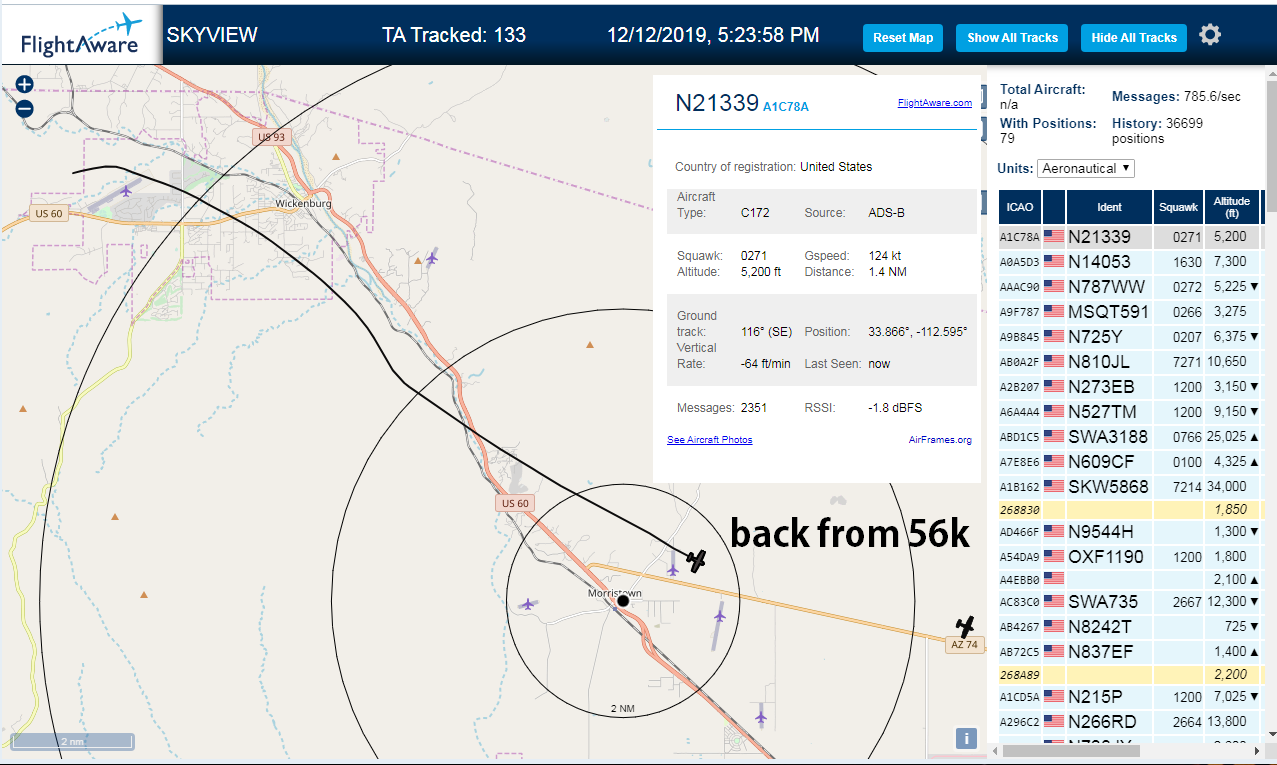Sort table by ICAO column header
The height and width of the screenshot is (765, 1277).
1020,207
